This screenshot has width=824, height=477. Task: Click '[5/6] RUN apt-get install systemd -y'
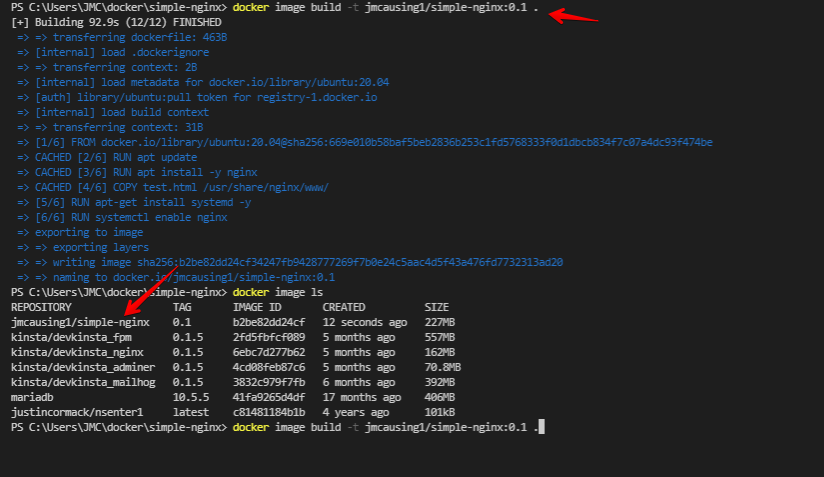tap(134, 202)
